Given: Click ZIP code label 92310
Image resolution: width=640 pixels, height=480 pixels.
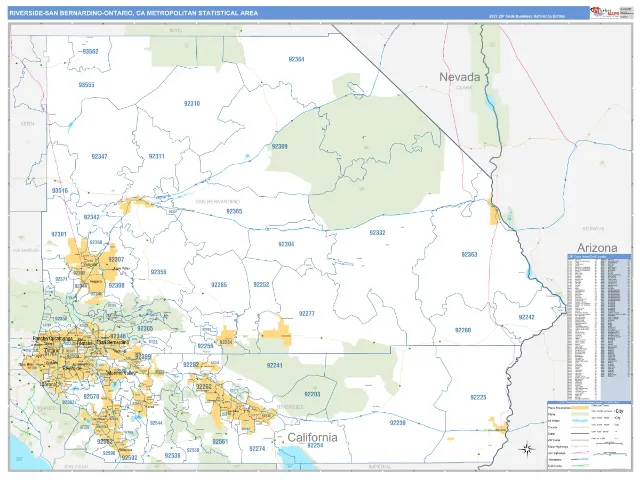Looking at the screenshot, I should click(x=192, y=104).
